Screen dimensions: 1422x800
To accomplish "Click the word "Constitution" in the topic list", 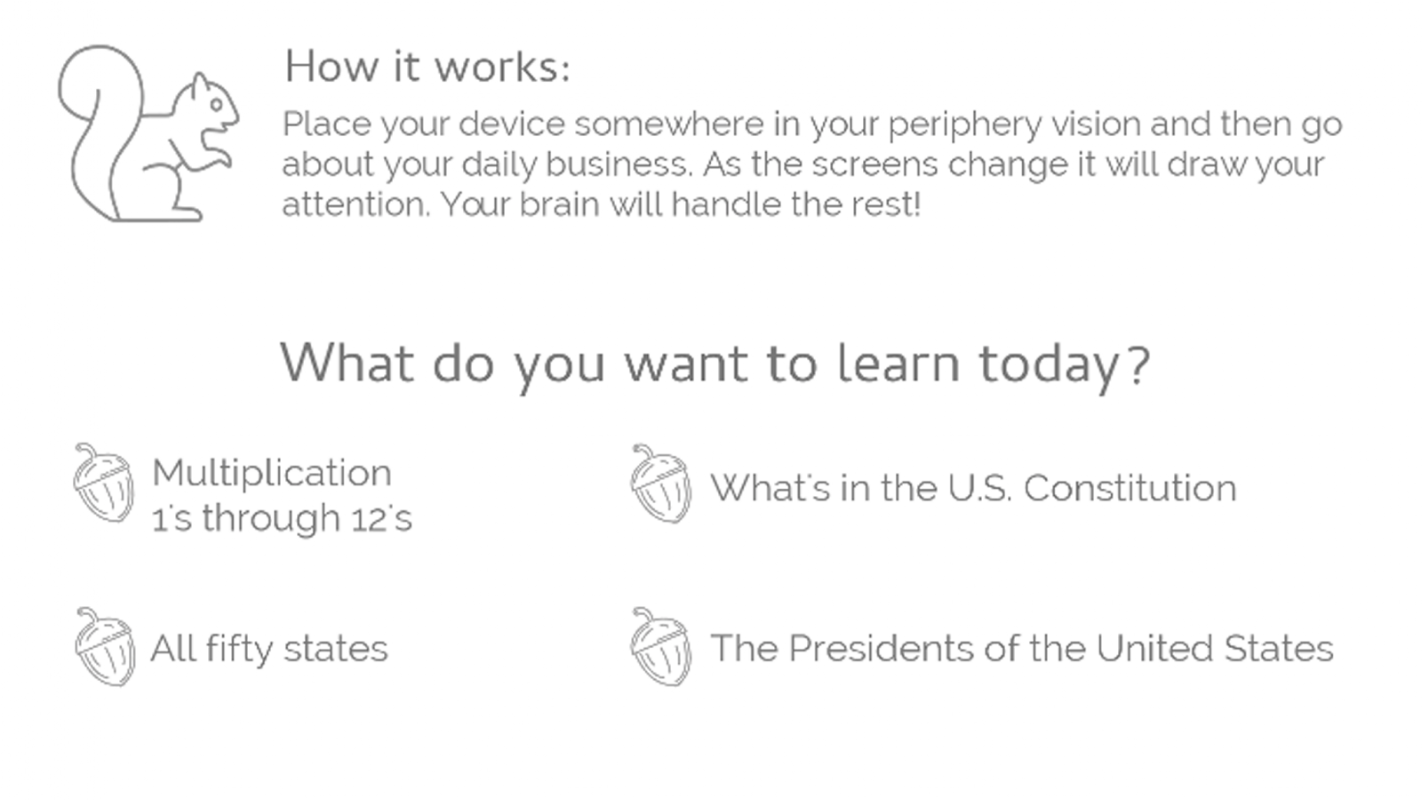I will [1130, 488].
